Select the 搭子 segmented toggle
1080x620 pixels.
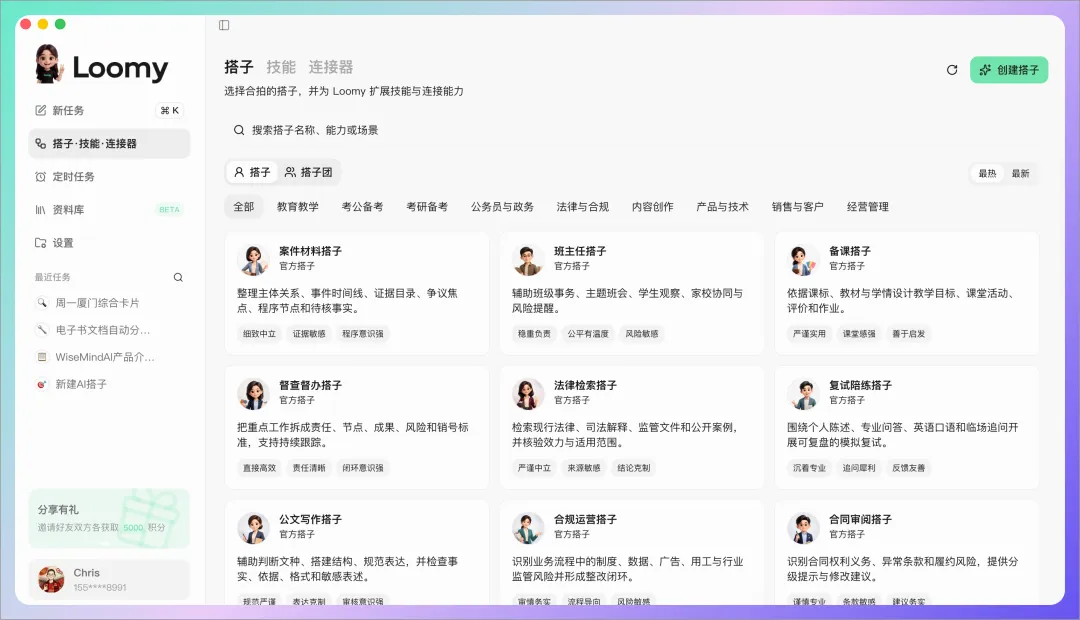click(252, 172)
